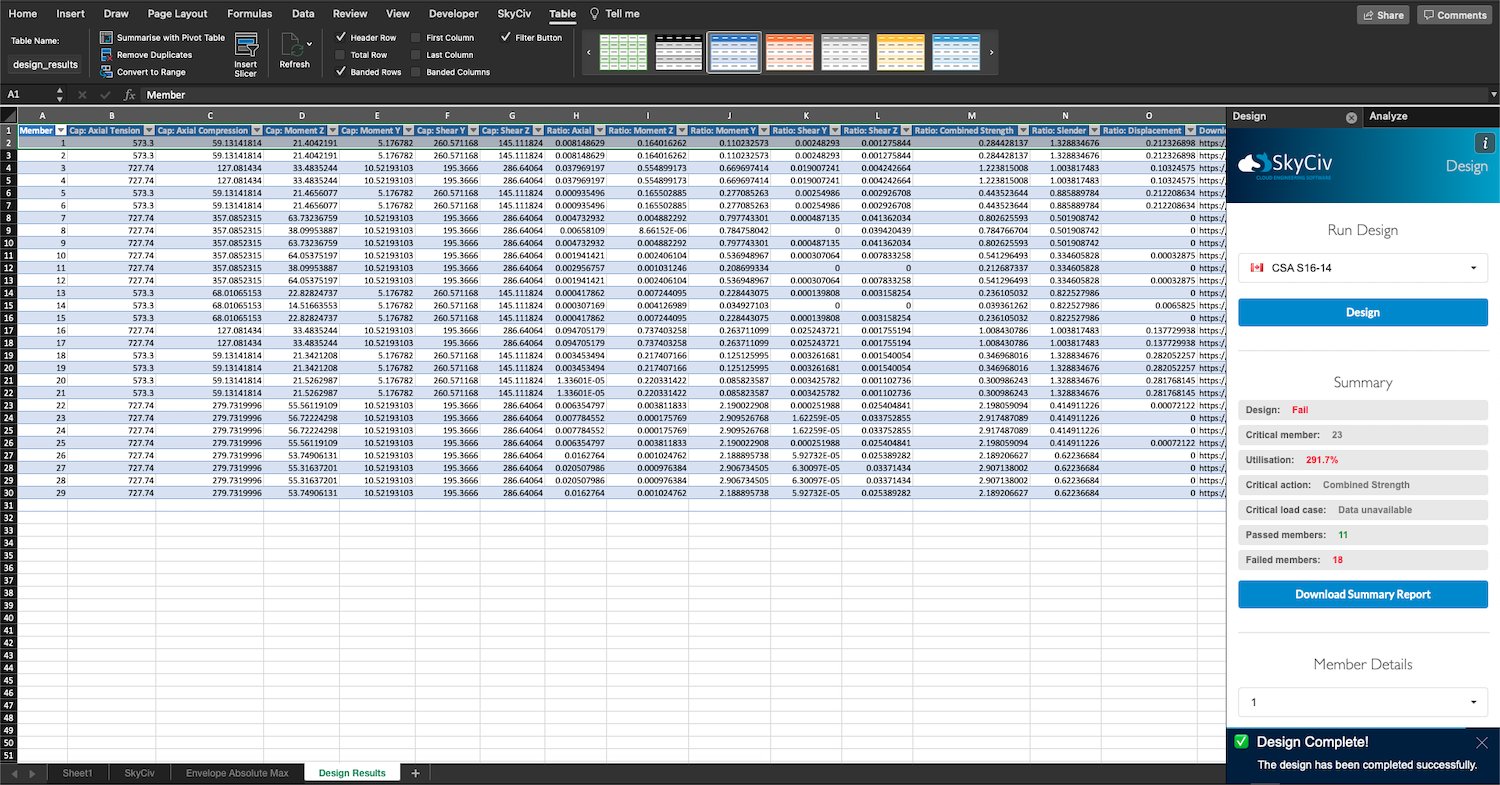This screenshot has width=1500, height=785.
Task: Click the Share button
Action: [x=1383, y=15]
